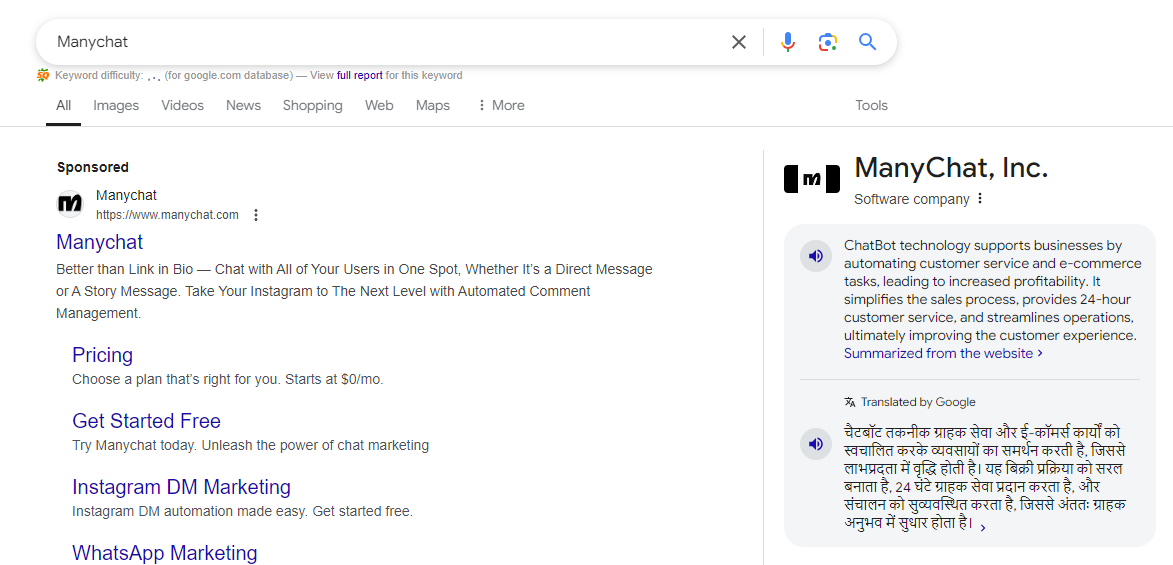
Task: Open the Tools filter button
Action: (x=871, y=105)
